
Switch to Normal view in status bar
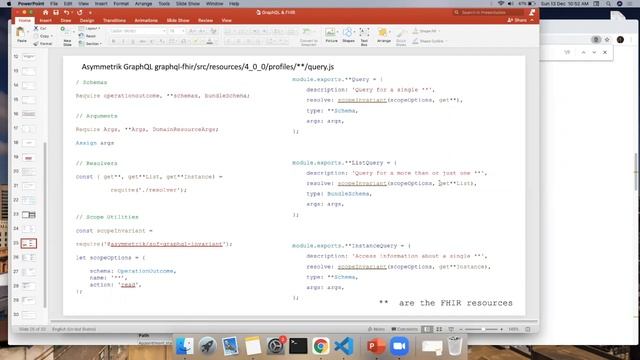[427, 329]
